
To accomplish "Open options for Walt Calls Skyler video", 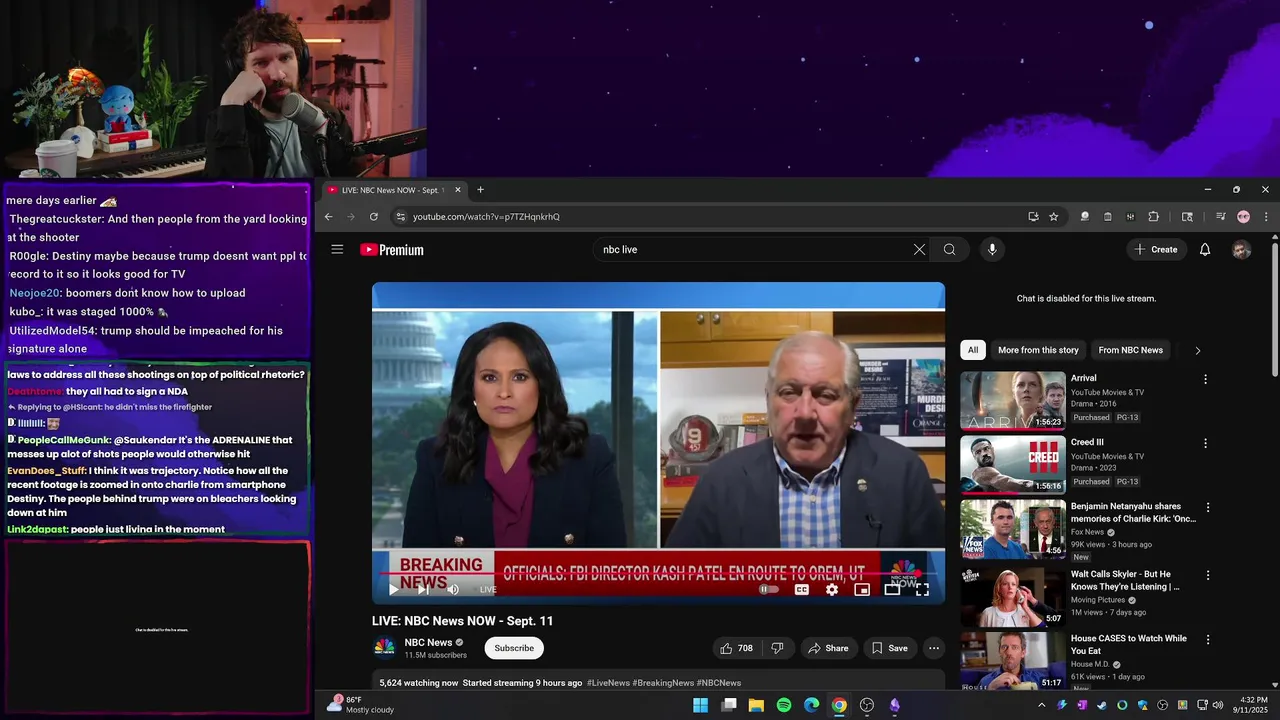I will pos(1208,575).
